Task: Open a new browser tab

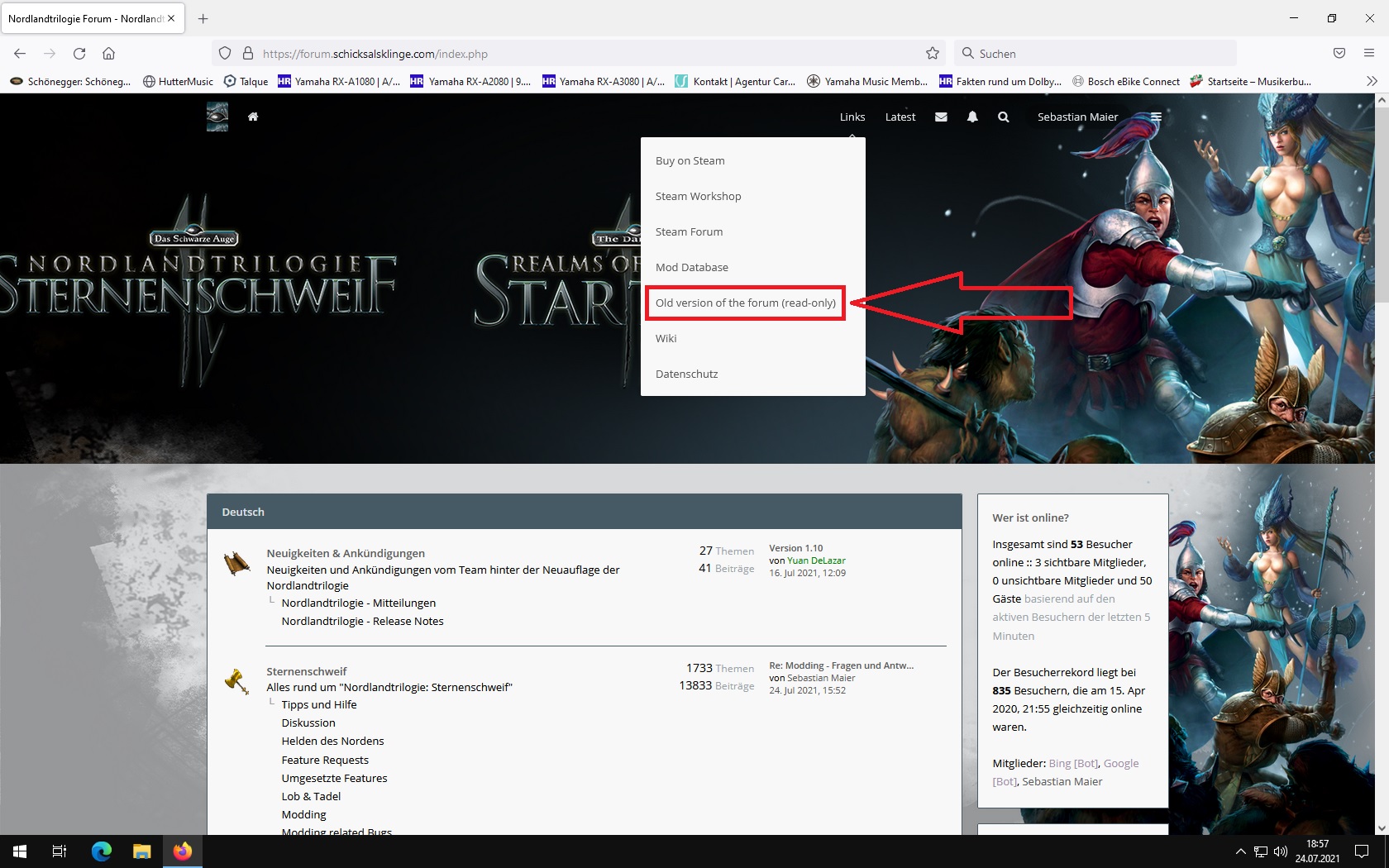Action: tap(203, 18)
